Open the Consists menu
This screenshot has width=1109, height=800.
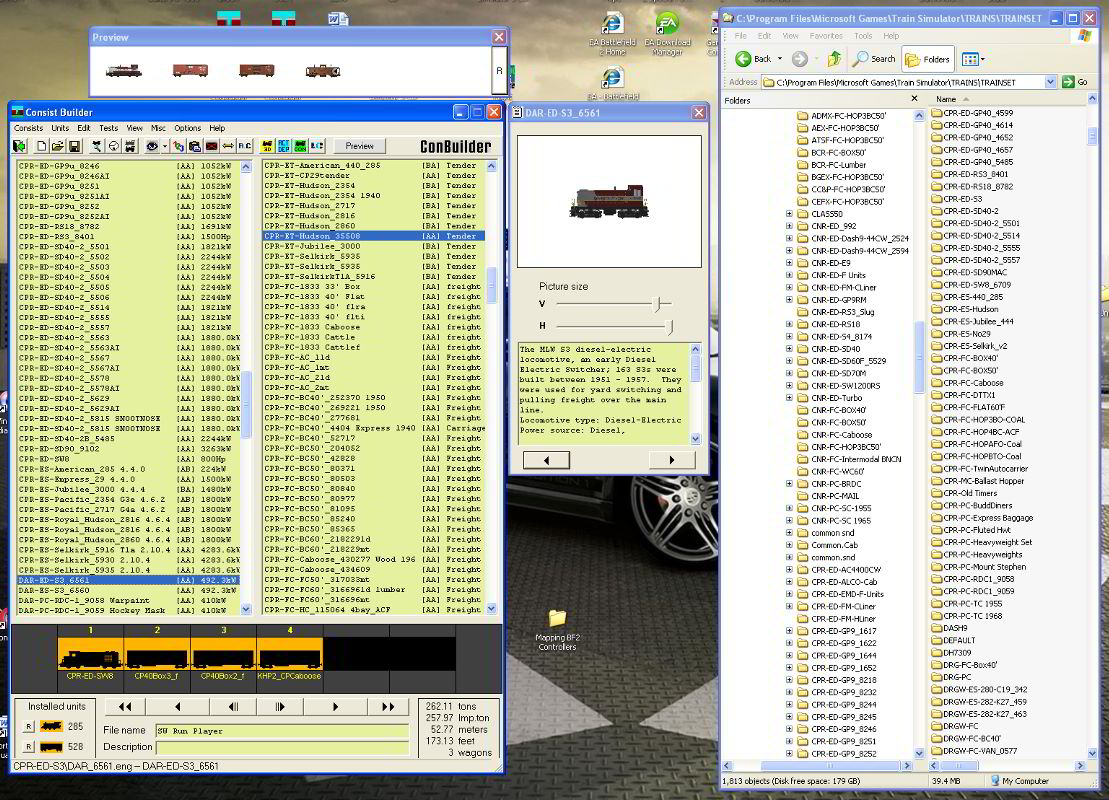coord(28,128)
